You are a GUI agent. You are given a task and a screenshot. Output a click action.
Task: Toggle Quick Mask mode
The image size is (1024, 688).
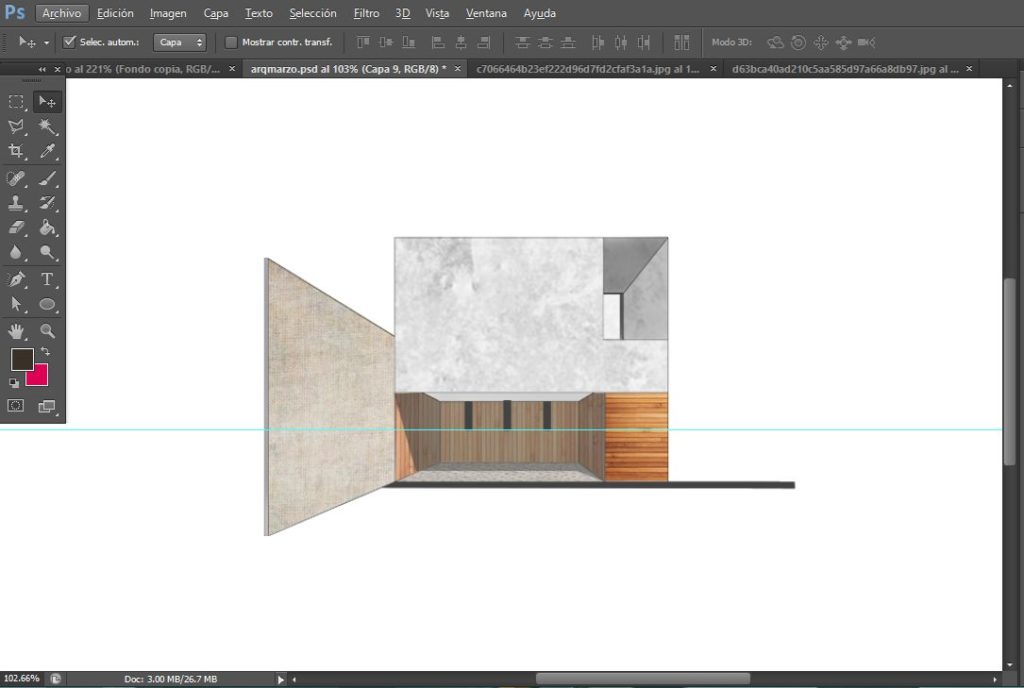[x=16, y=406]
